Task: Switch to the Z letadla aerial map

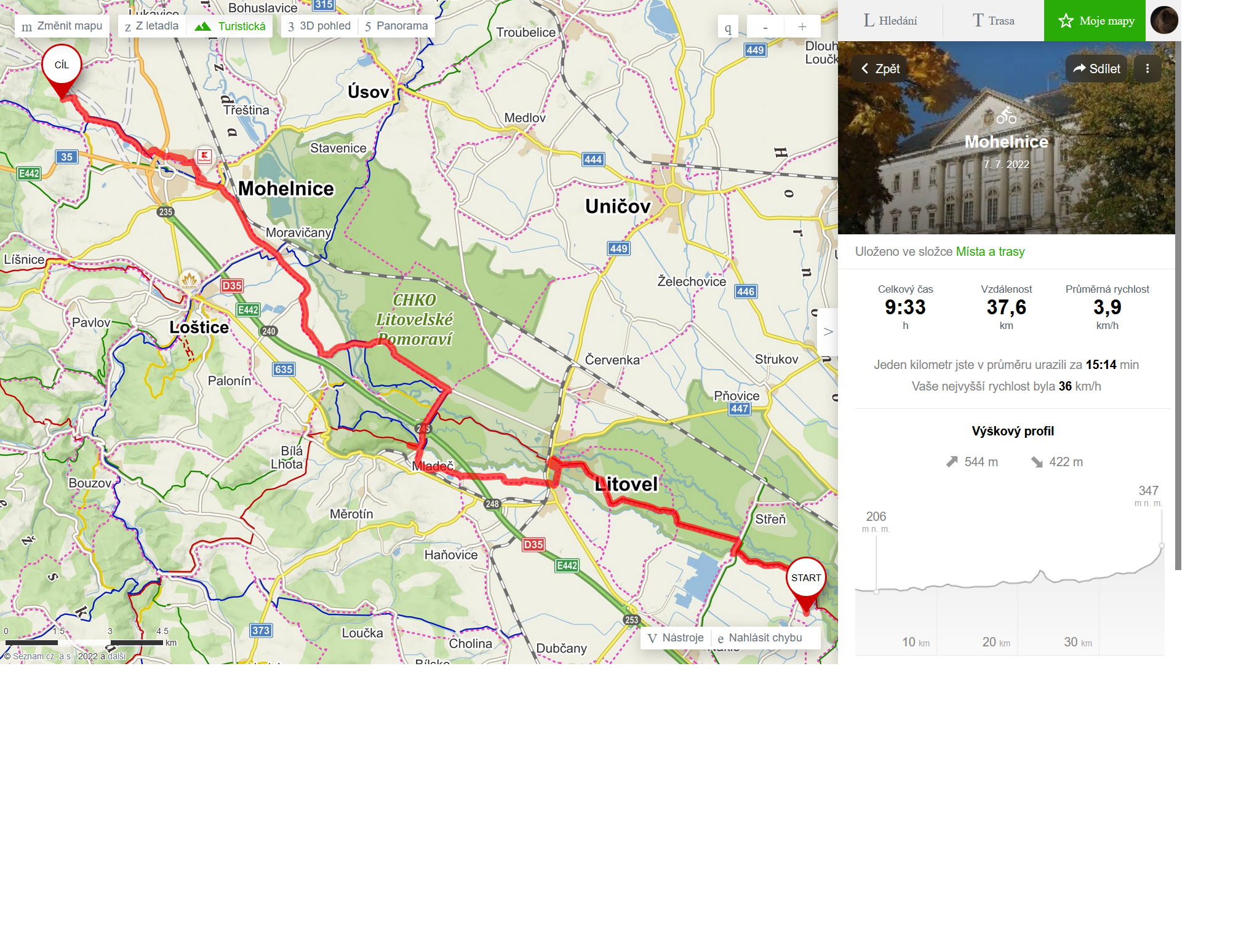Action: point(152,26)
